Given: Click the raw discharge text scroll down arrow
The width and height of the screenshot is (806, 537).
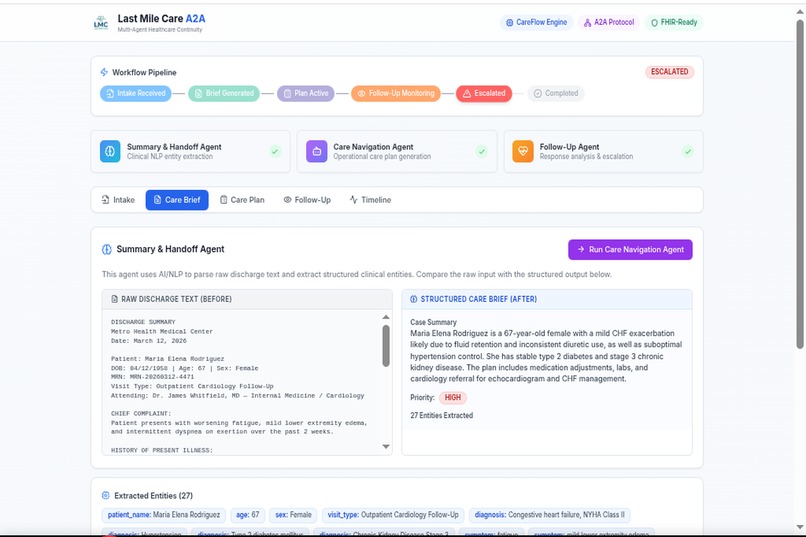Looking at the screenshot, I should pyautogui.click(x=386, y=447).
